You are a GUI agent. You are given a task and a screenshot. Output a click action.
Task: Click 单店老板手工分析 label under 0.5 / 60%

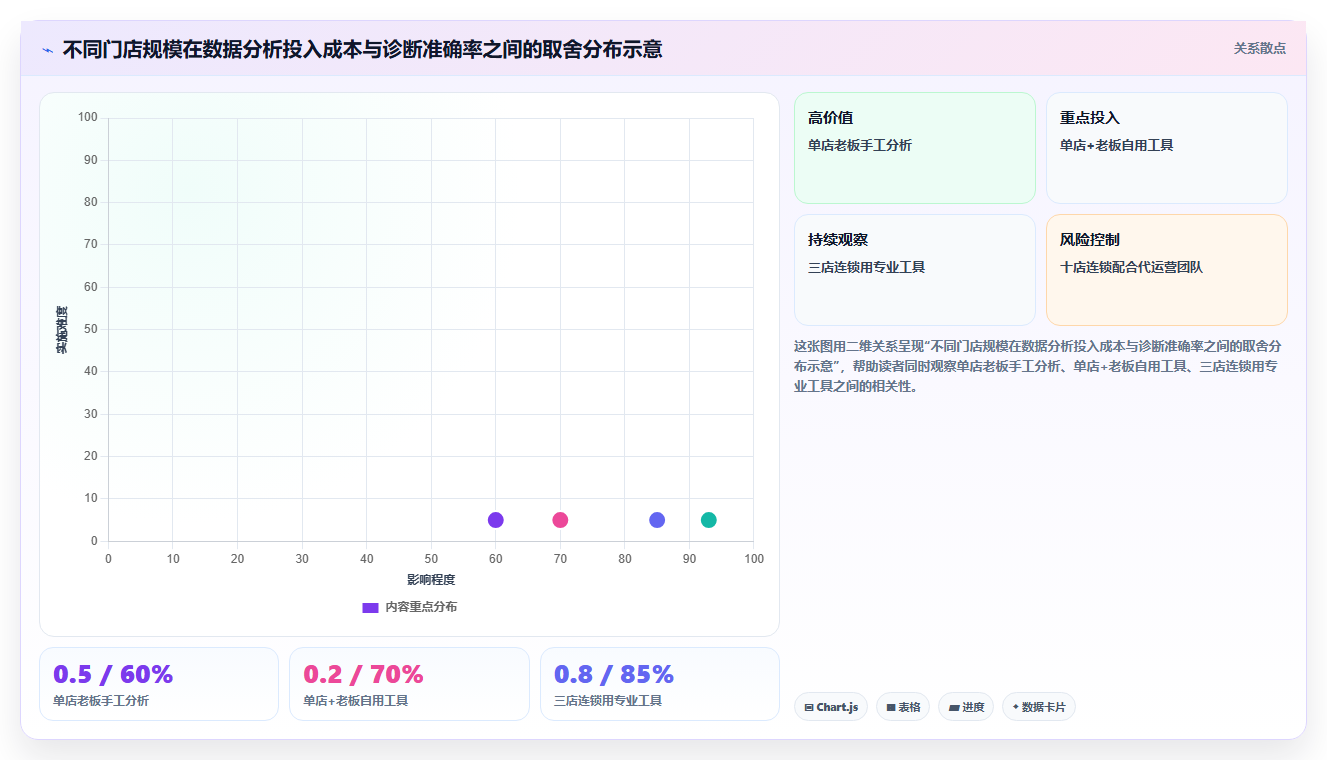(101, 701)
